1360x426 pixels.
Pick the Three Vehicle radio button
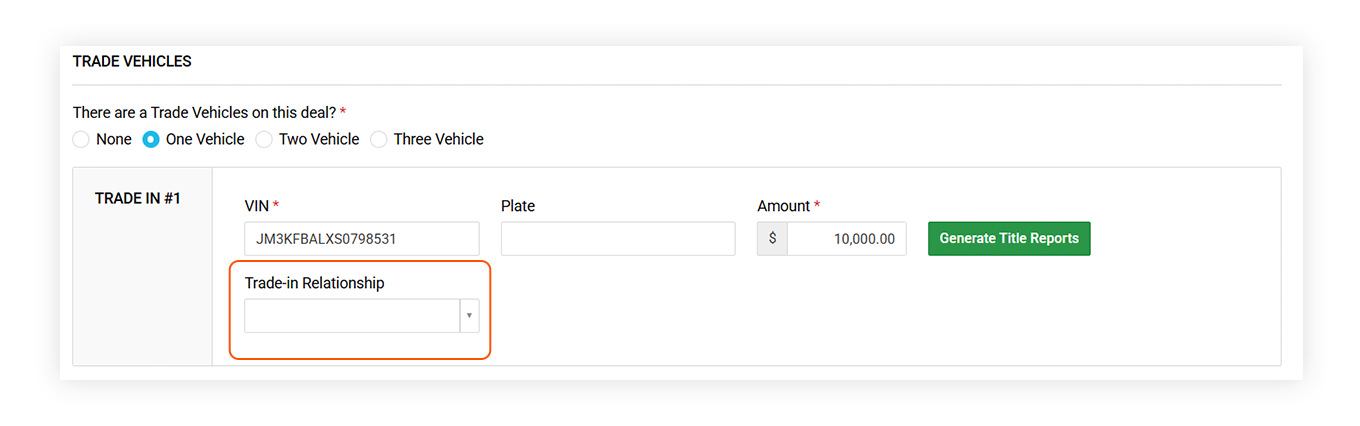(x=379, y=140)
